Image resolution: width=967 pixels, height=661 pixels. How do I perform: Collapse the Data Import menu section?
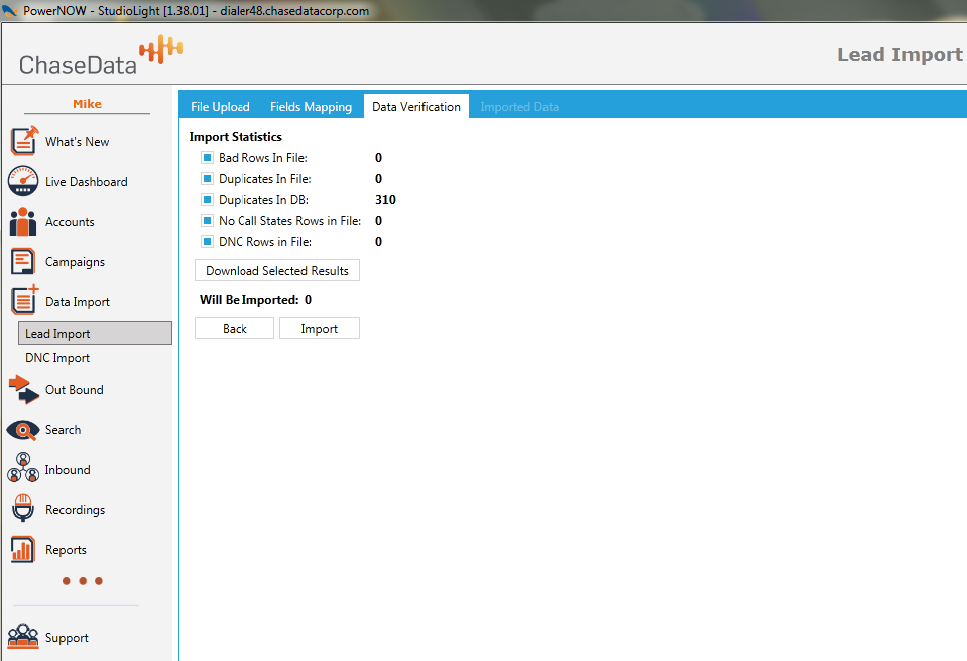(76, 302)
